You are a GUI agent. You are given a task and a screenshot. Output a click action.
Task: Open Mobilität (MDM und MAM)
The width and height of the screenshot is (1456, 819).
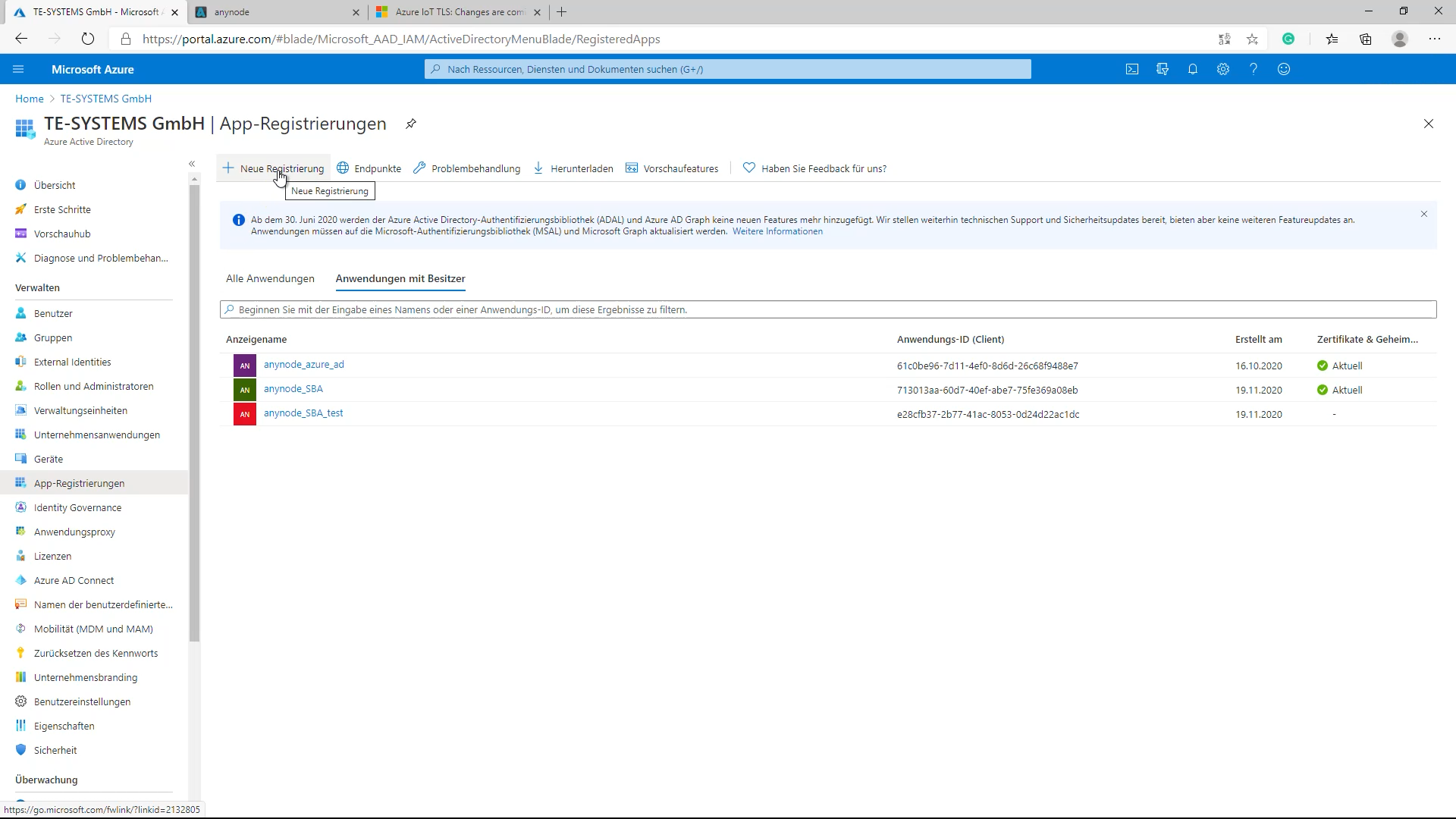pos(94,629)
